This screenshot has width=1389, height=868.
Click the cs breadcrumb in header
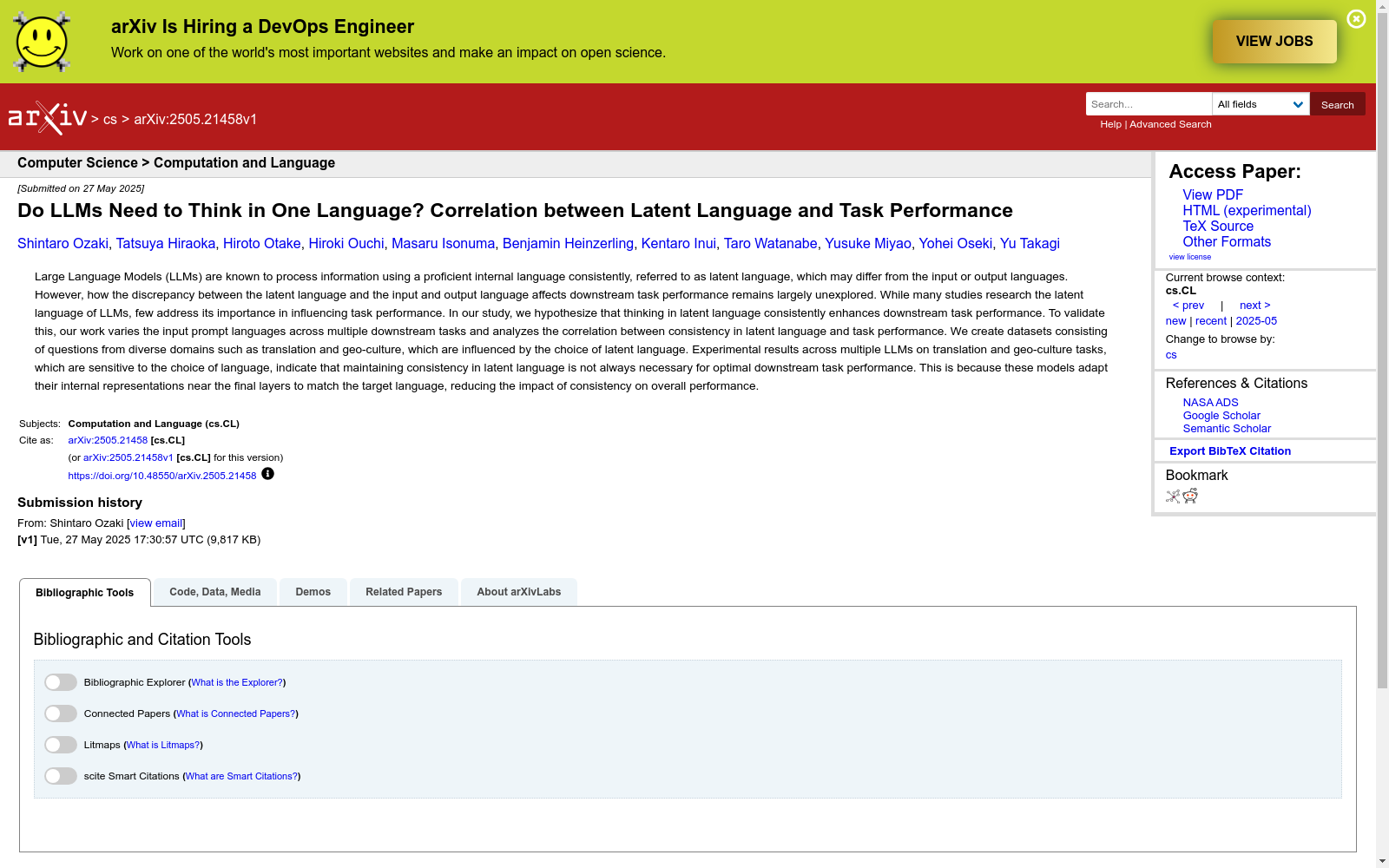pyautogui.click(x=110, y=120)
